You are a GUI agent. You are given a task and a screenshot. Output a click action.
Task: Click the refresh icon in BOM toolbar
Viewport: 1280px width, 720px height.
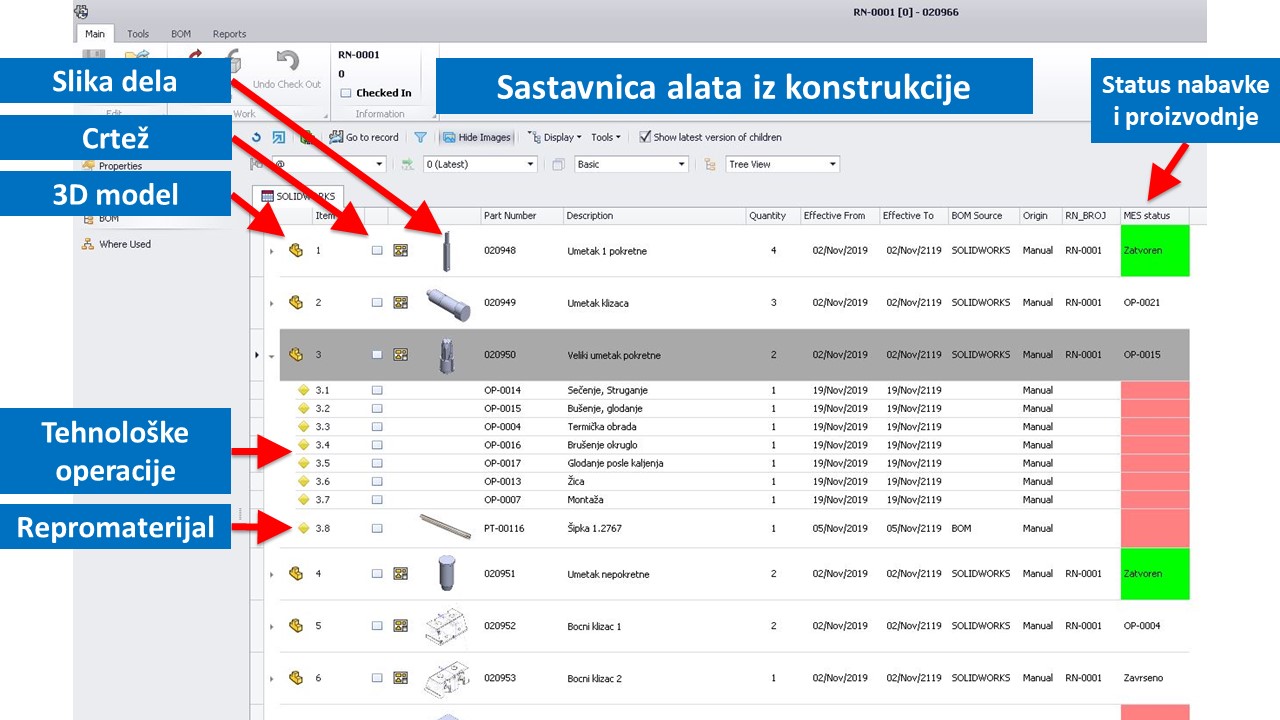tap(256, 138)
